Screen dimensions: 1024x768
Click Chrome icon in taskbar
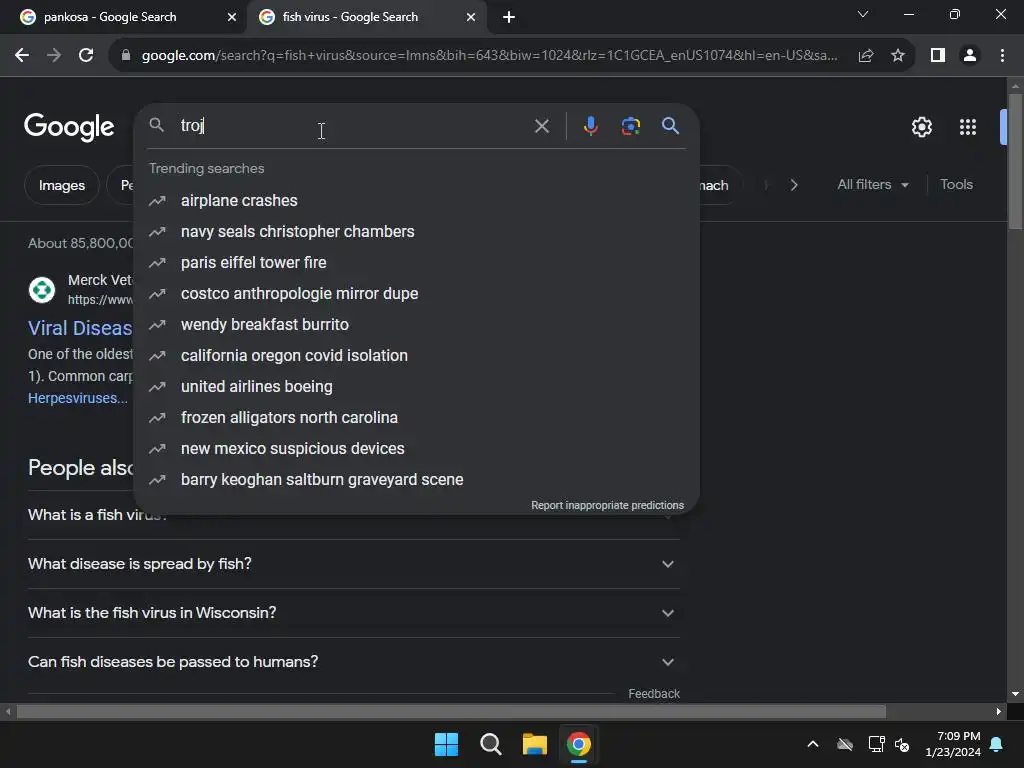[579, 744]
